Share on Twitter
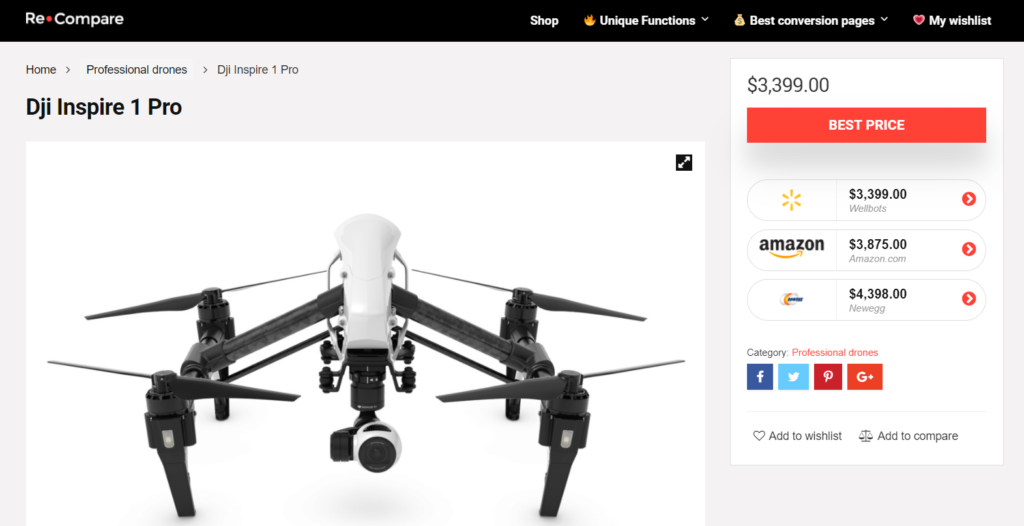The image size is (1024, 526). pyautogui.click(x=793, y=377)
